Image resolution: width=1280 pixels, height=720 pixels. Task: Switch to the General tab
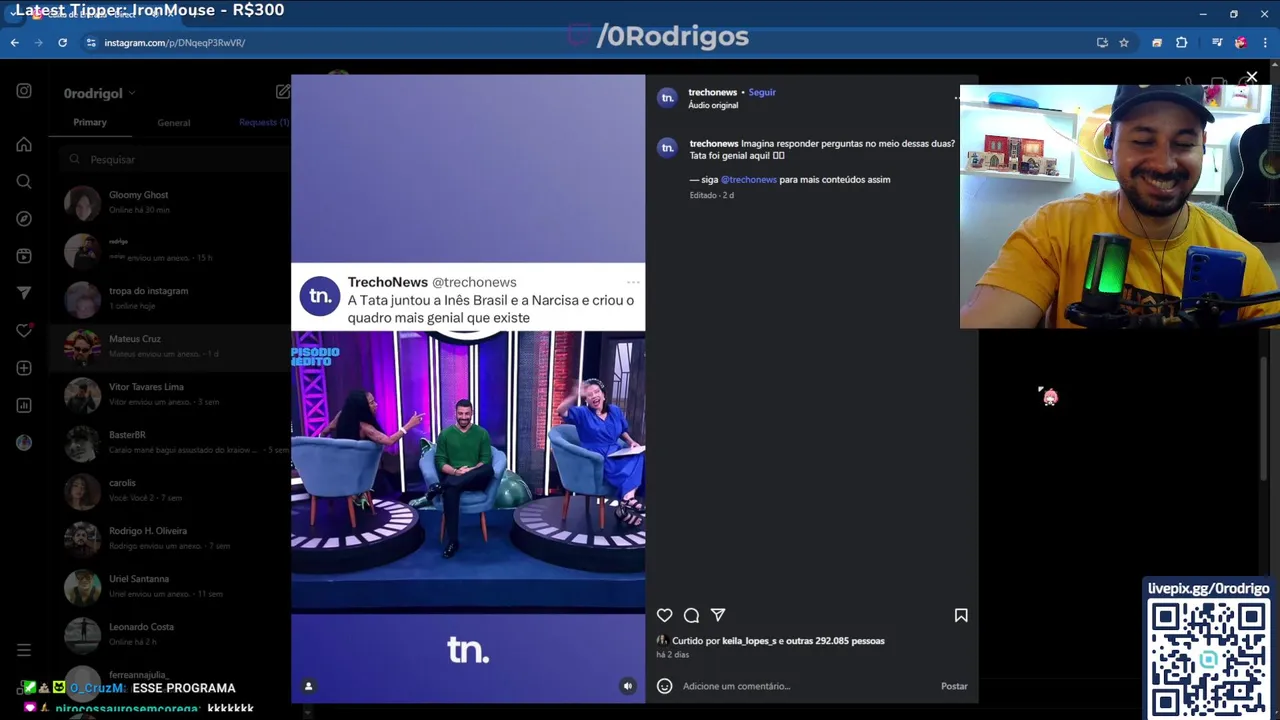pyautogui.click(x=173, y=123)
